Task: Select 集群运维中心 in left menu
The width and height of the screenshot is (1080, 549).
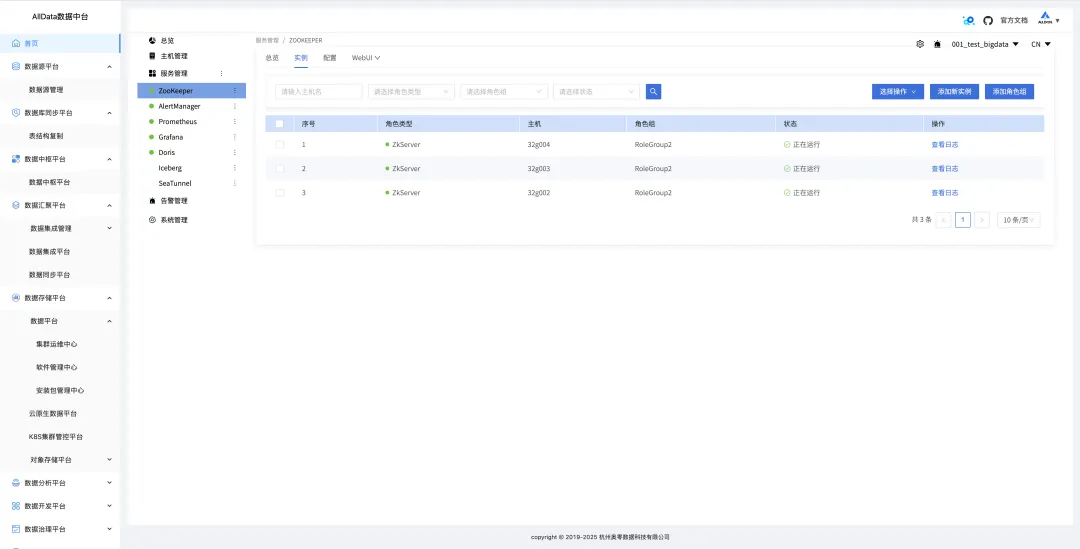Action: click(56, 344)
